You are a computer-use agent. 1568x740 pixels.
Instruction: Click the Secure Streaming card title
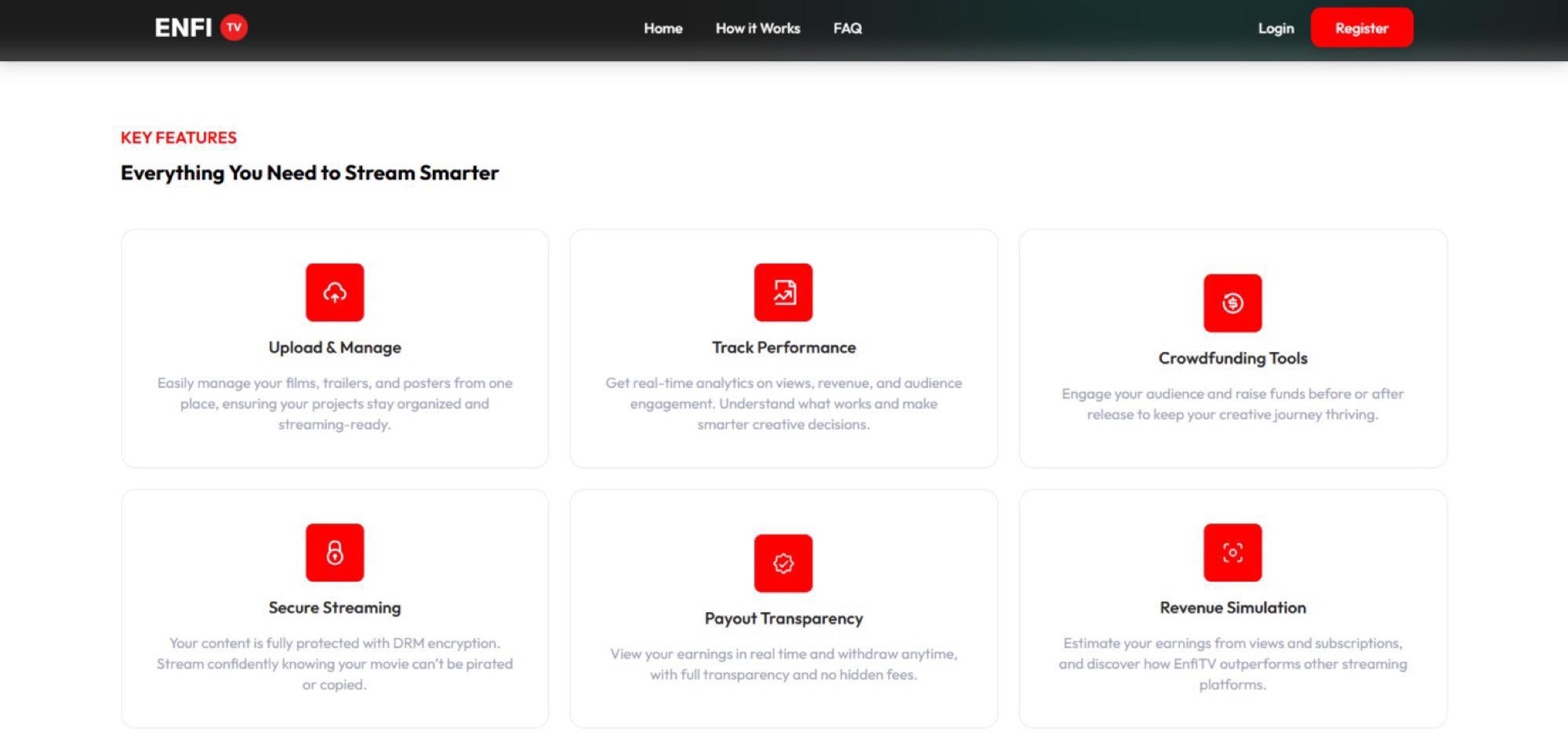[x=335, y=608]
